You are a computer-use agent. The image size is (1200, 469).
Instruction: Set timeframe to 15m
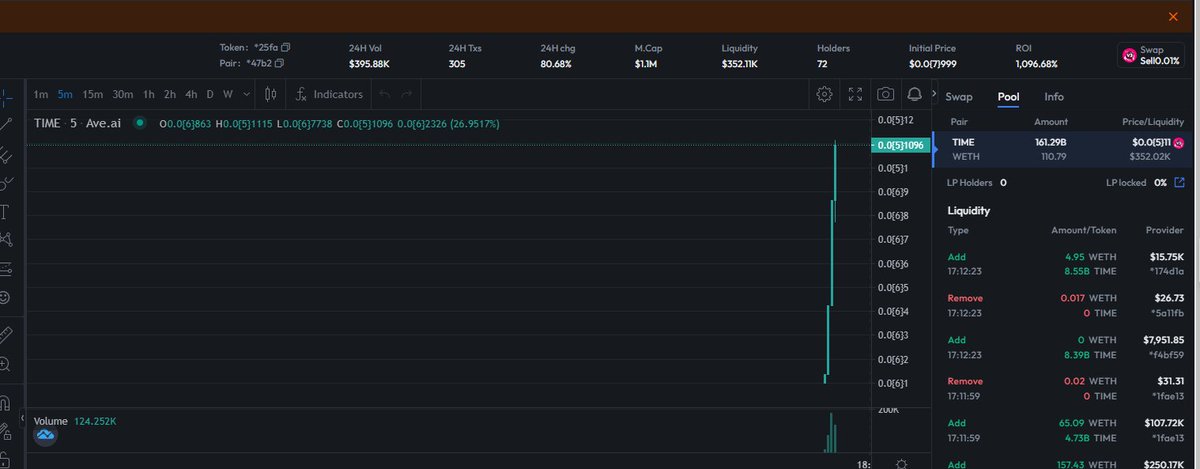(93, 94)
